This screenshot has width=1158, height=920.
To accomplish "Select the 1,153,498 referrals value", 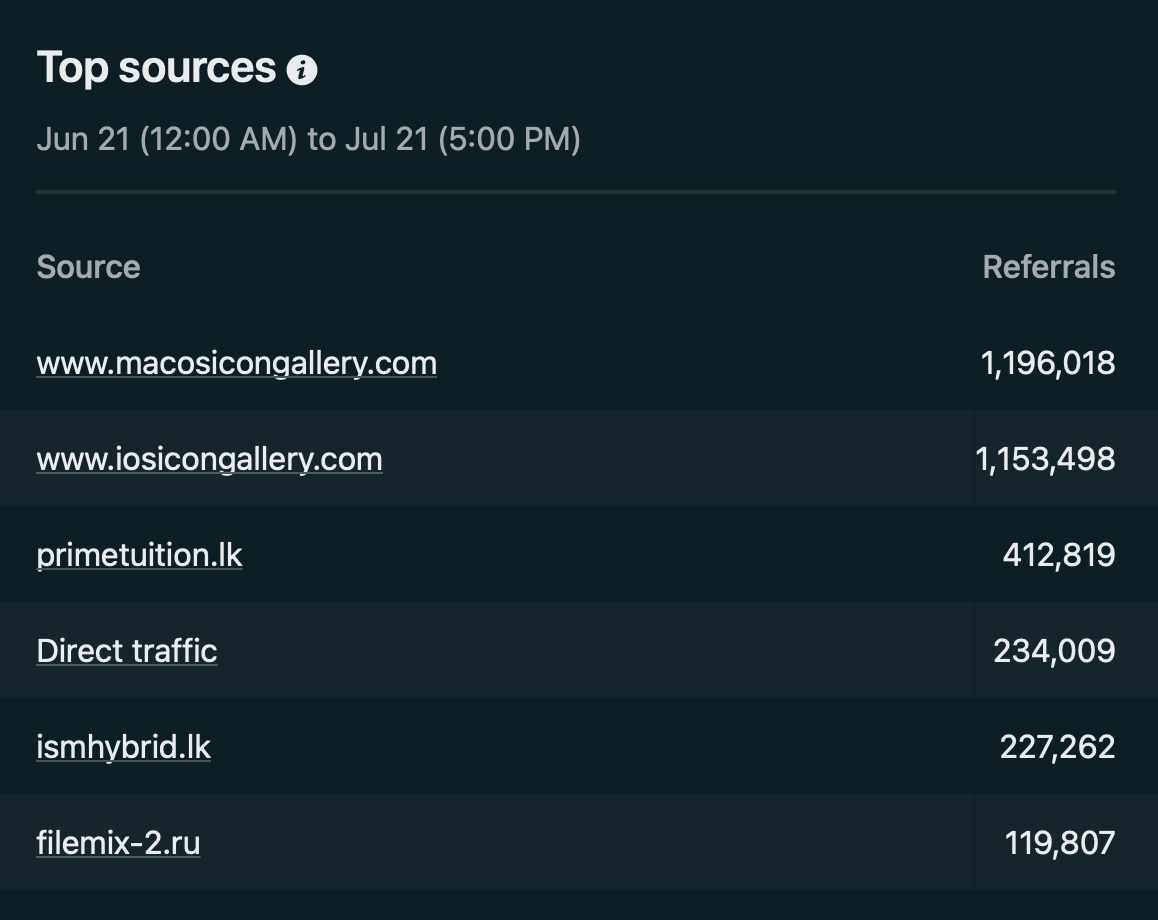I will pos(1045,459).
